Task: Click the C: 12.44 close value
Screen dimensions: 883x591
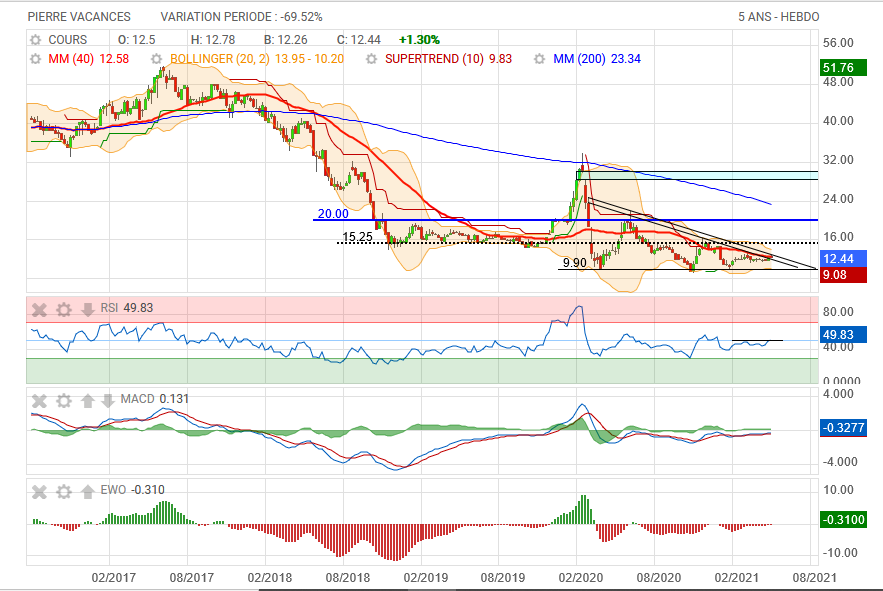Action: 359,40
